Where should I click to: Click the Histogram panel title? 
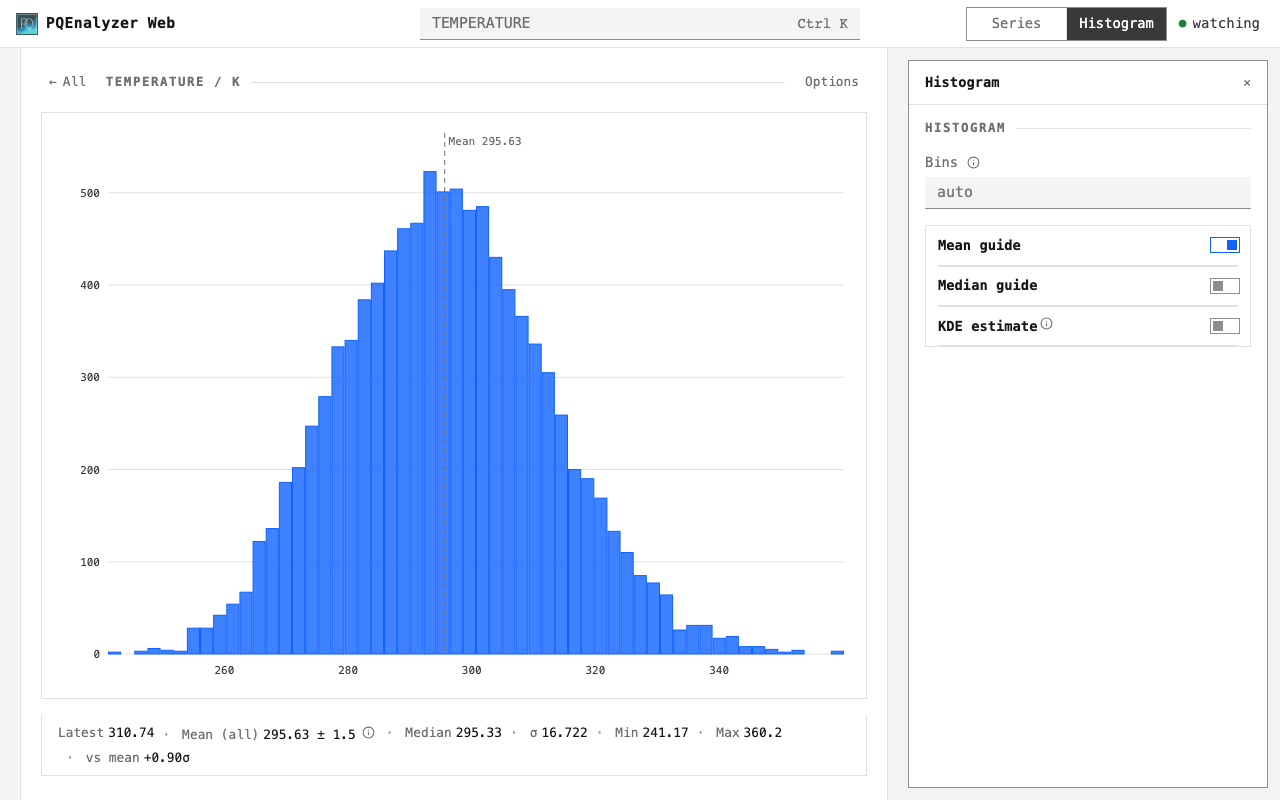(962, 83)
